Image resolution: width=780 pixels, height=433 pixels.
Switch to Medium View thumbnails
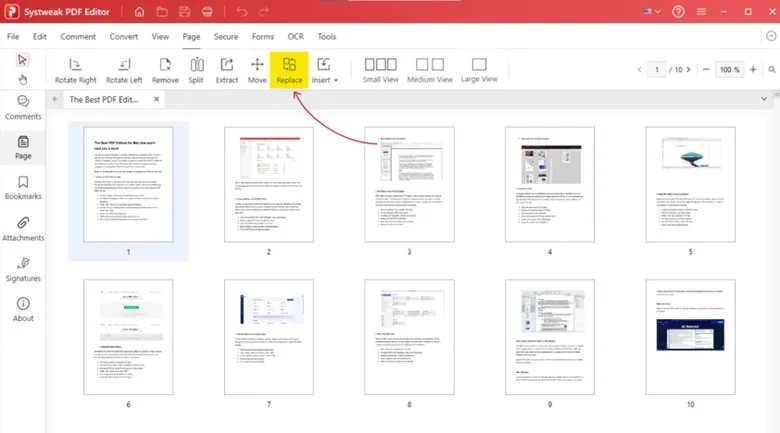point(429,70)
